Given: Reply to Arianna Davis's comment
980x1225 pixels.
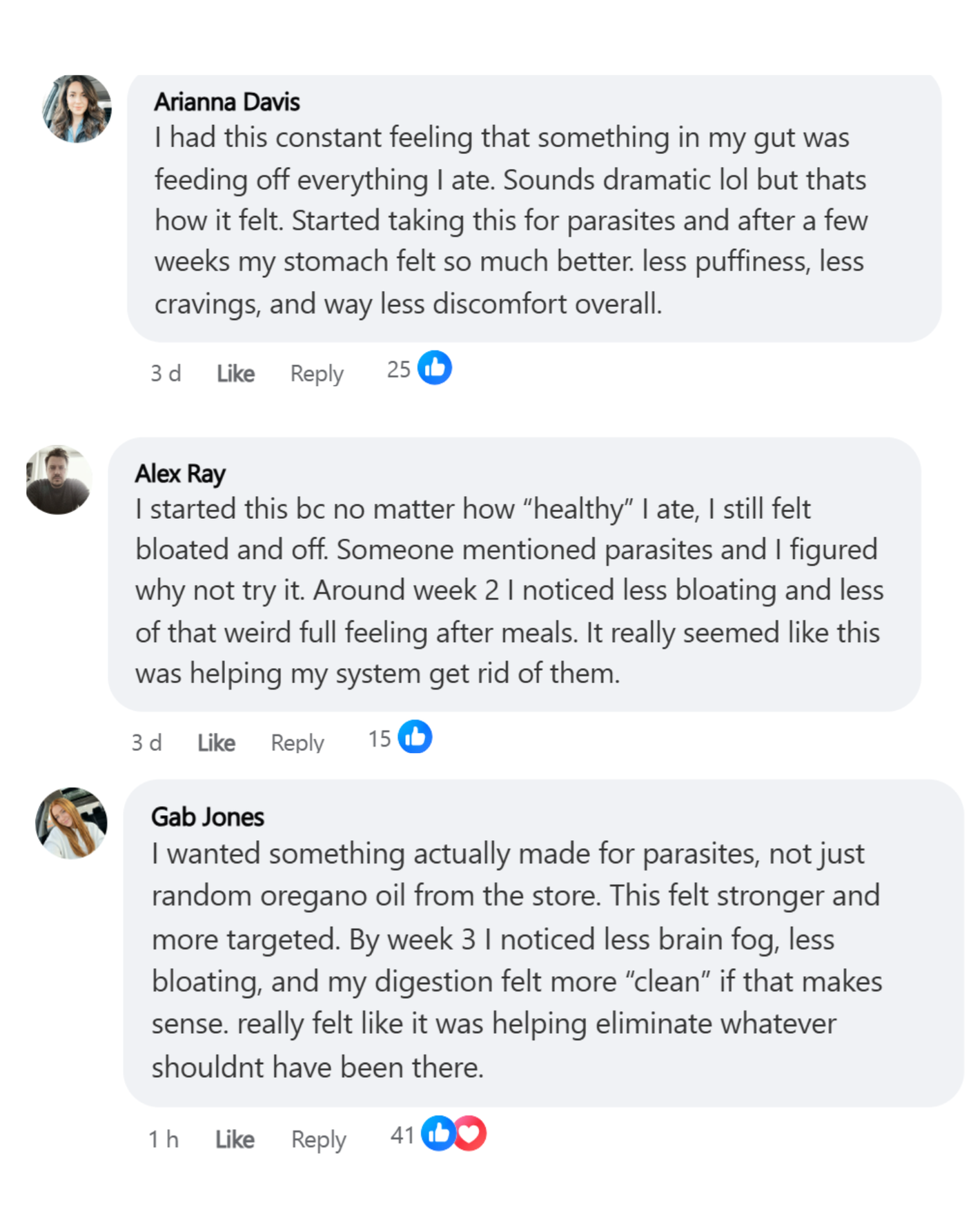Looking at the screenshot, I should pyautogui.click(x=317, y=374).
